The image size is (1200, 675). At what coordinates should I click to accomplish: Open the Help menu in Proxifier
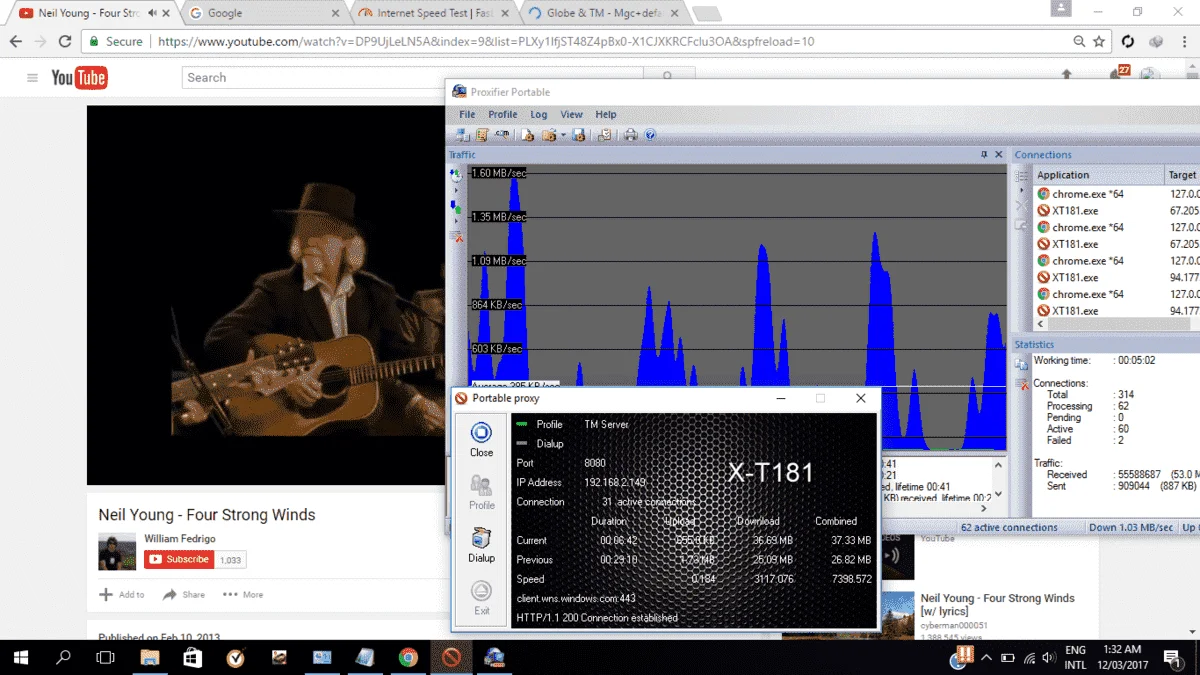606,114
